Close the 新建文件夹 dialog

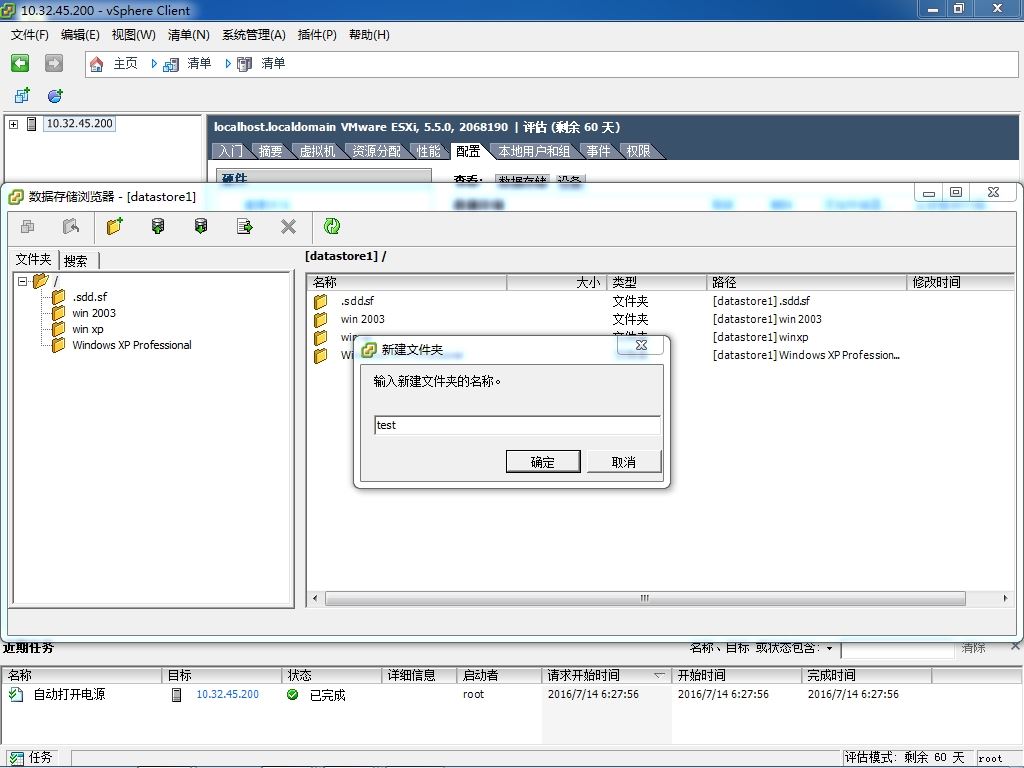641,346
